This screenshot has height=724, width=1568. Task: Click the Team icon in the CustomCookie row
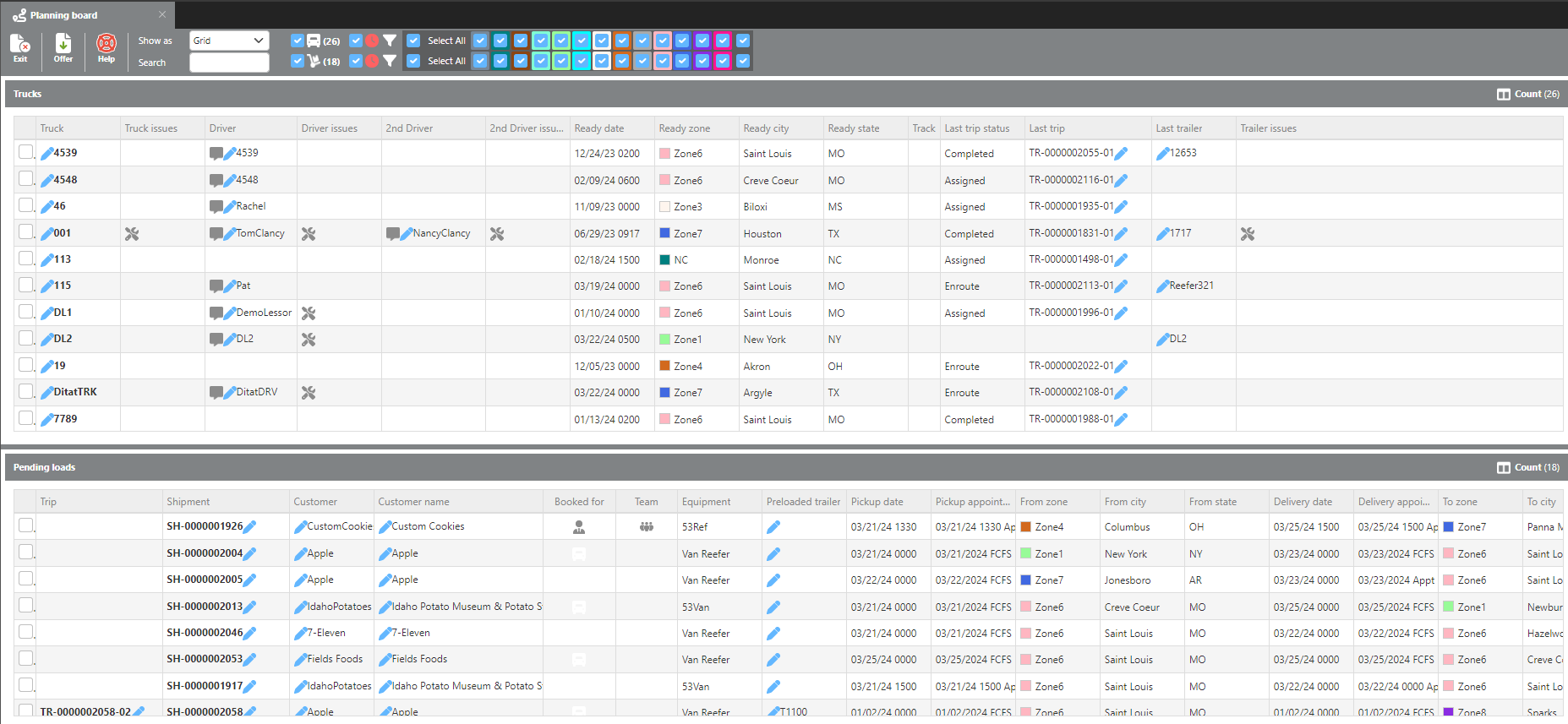(647, 527)
